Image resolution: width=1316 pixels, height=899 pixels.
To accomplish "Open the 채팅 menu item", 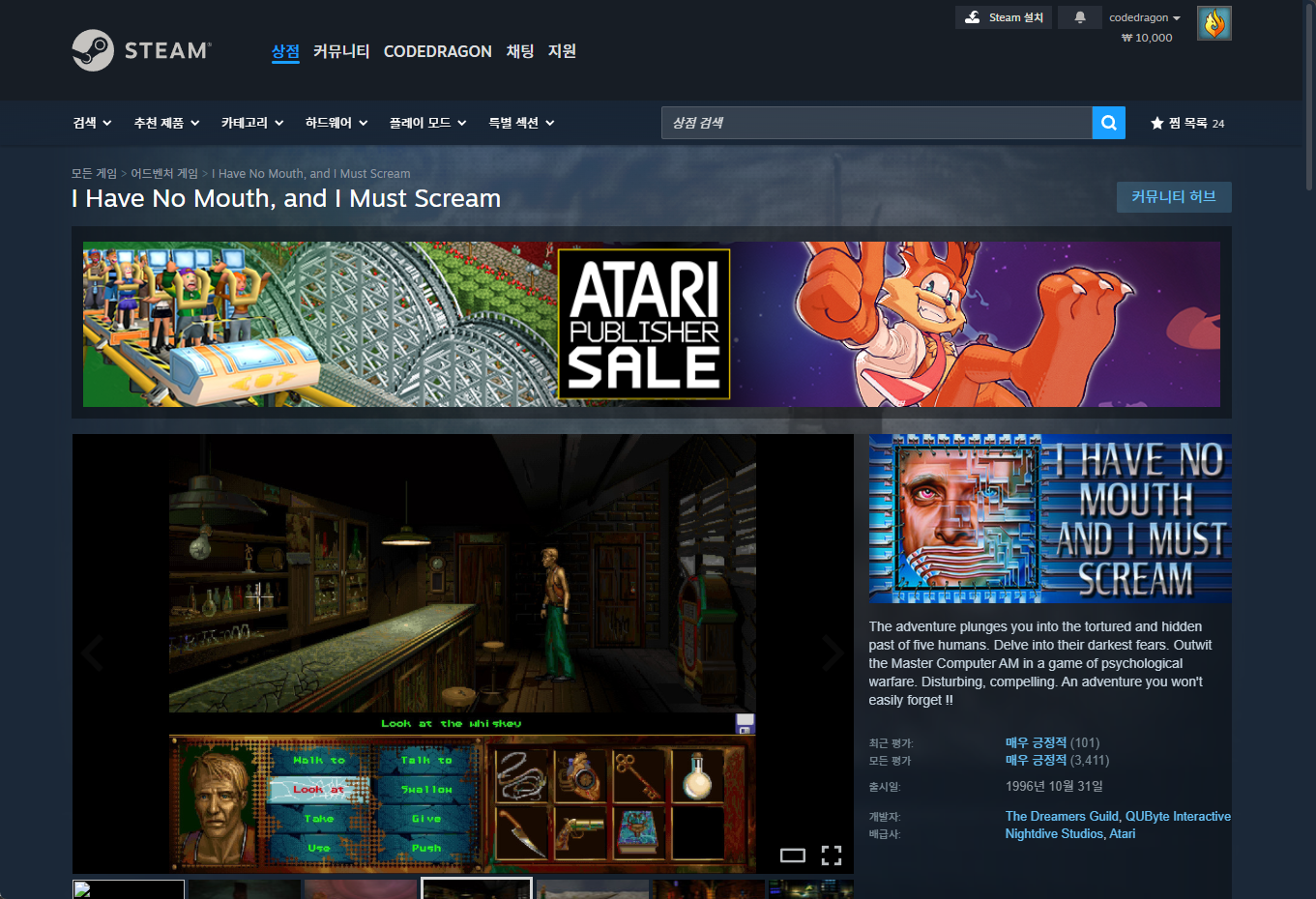I will [x=520, y=51].
